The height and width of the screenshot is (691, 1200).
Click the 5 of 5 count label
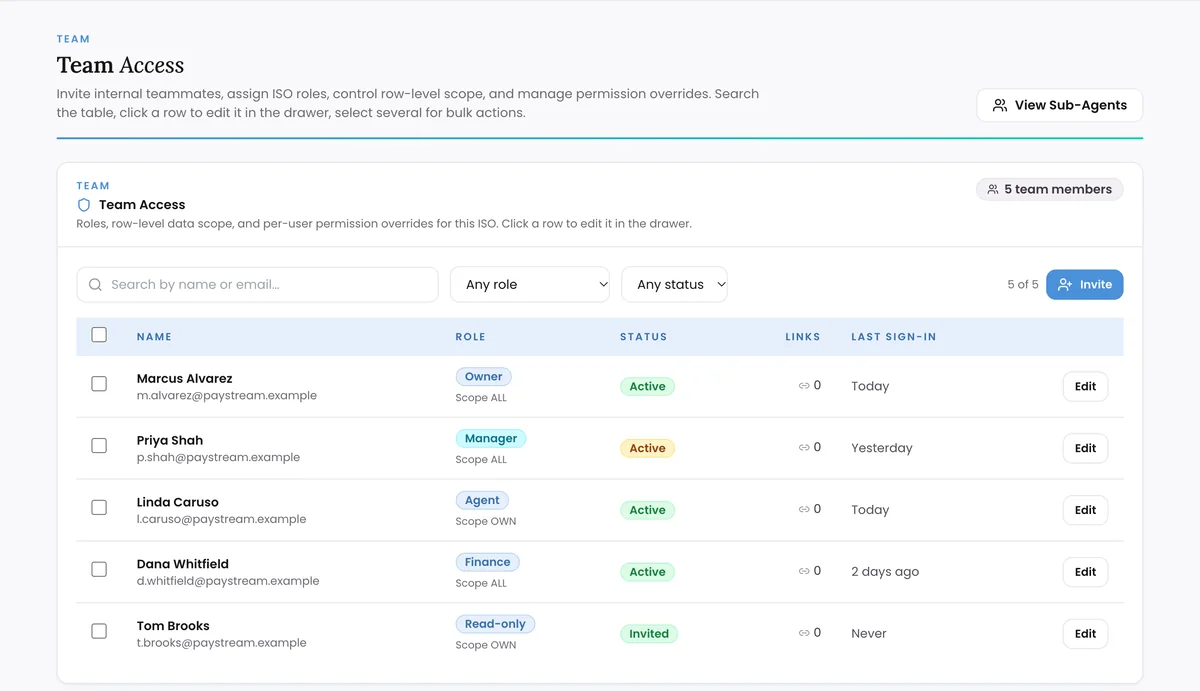pos(1023,285)
